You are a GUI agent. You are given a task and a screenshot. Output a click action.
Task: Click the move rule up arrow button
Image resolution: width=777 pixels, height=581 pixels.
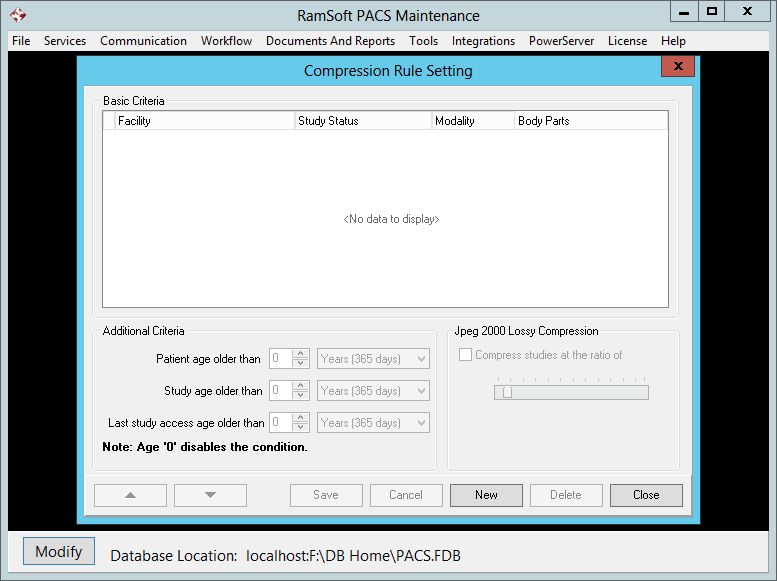click(x=130, y=495)
